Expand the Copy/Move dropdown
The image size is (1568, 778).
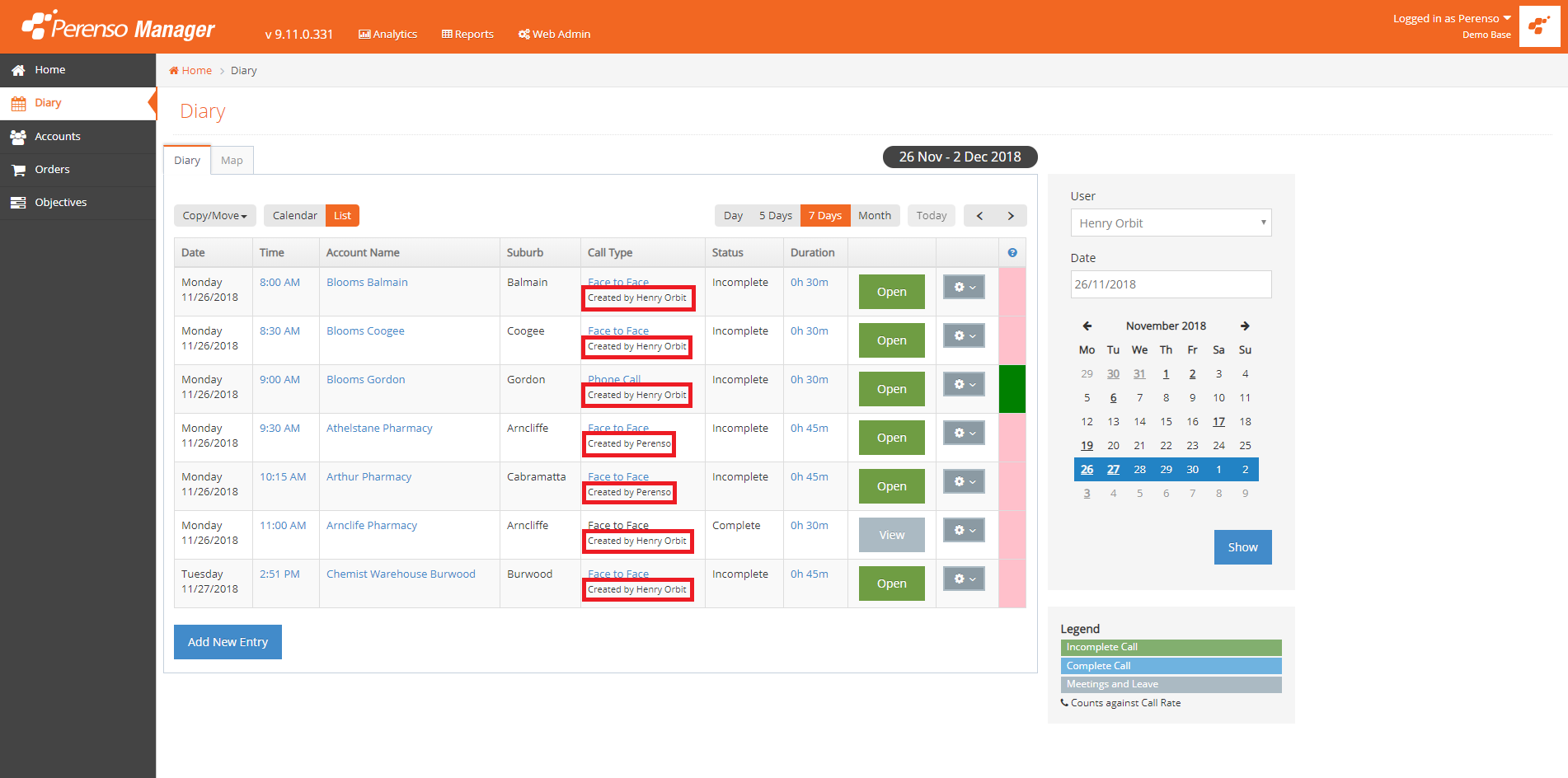(215, 216)
